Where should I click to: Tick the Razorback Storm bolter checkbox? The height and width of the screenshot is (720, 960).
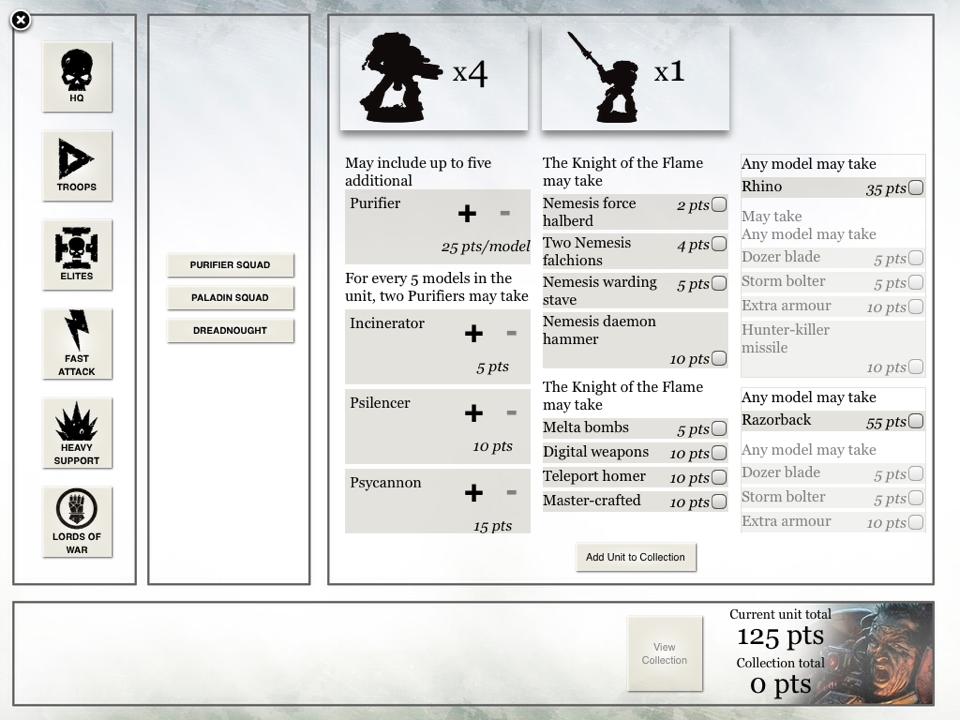pos(916,498)
